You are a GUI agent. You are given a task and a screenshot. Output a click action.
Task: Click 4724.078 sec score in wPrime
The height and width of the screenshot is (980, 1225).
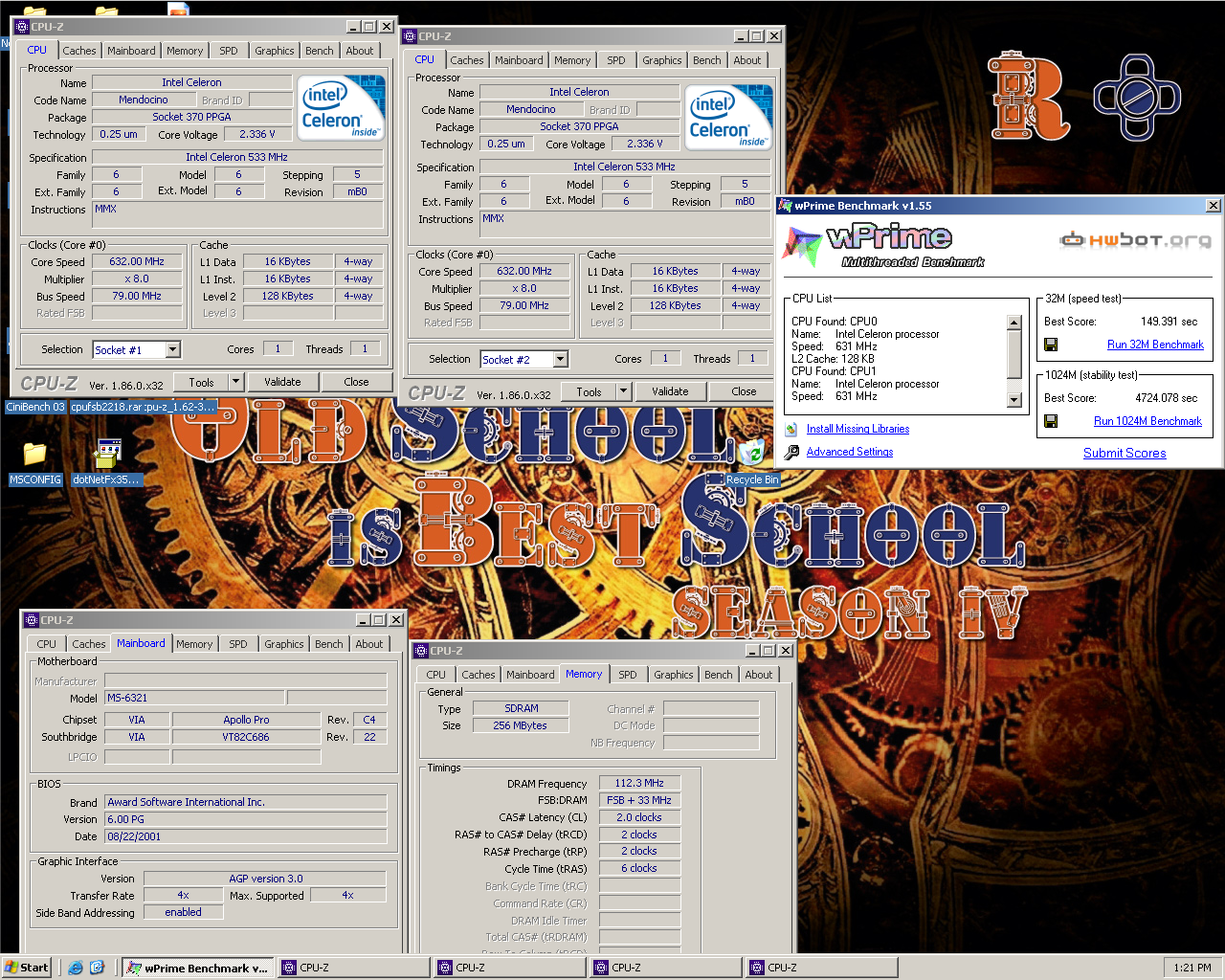[1166, 398]
